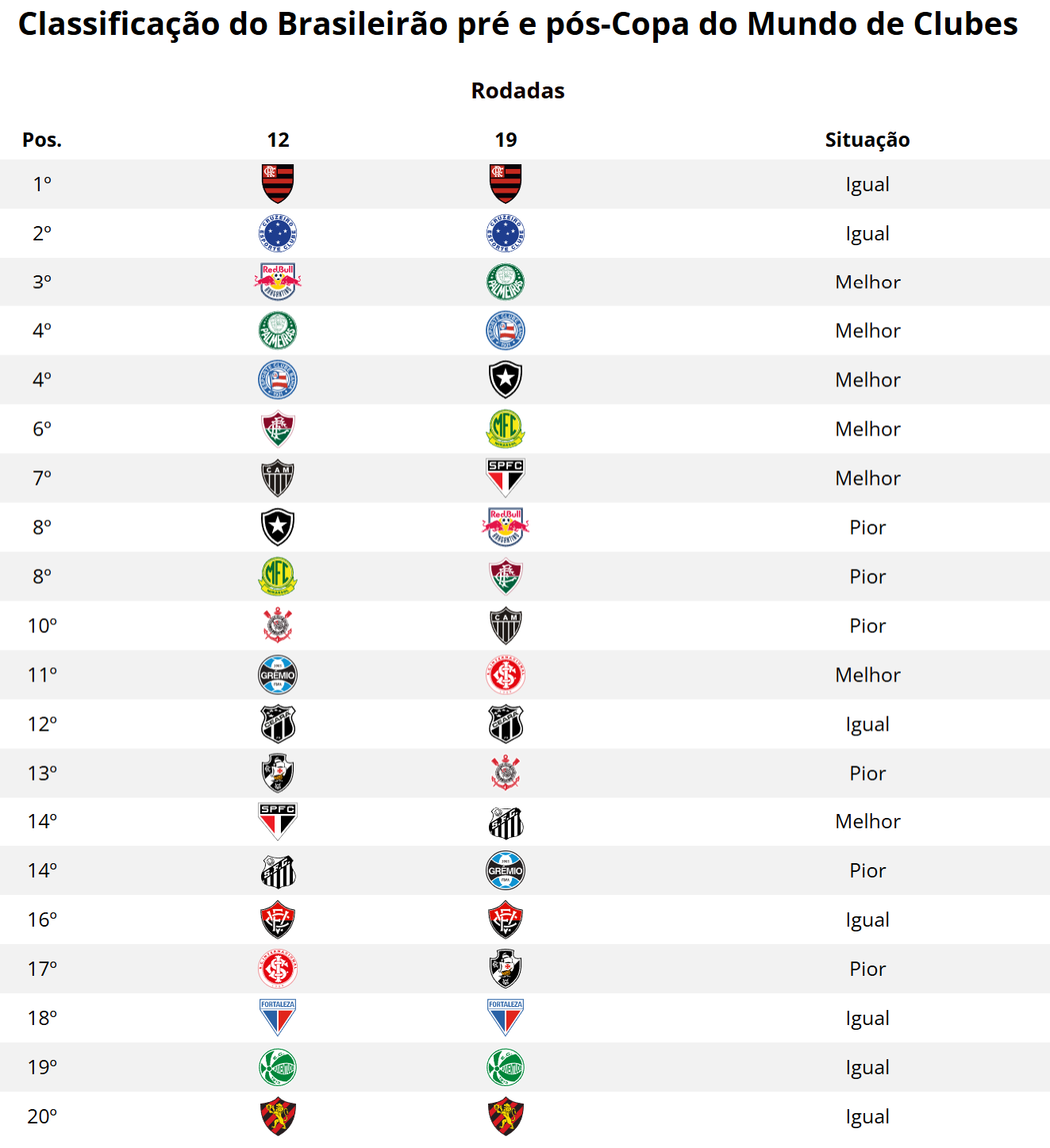Select the Cruzeiro crest in round 19 column
The width and height of the screenshot is (1050, 1148).
pyautogui.click(x=506, y=234)
